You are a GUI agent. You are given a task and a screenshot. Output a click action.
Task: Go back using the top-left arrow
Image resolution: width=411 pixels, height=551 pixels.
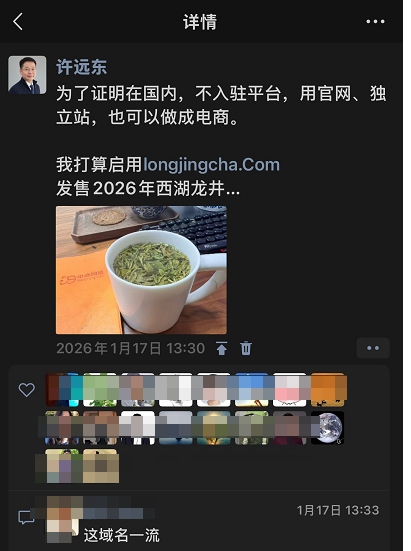[18, 21]
